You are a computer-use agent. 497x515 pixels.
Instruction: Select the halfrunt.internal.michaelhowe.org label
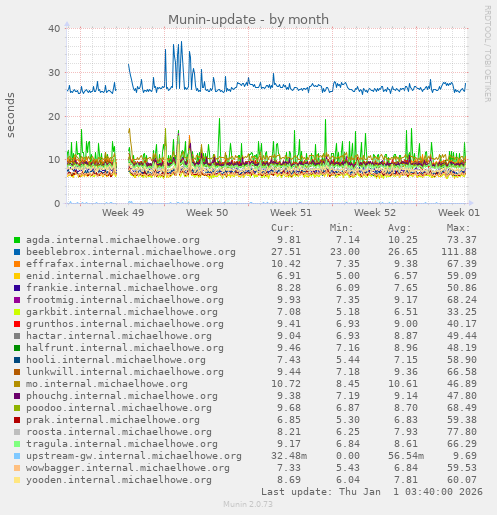125,348
